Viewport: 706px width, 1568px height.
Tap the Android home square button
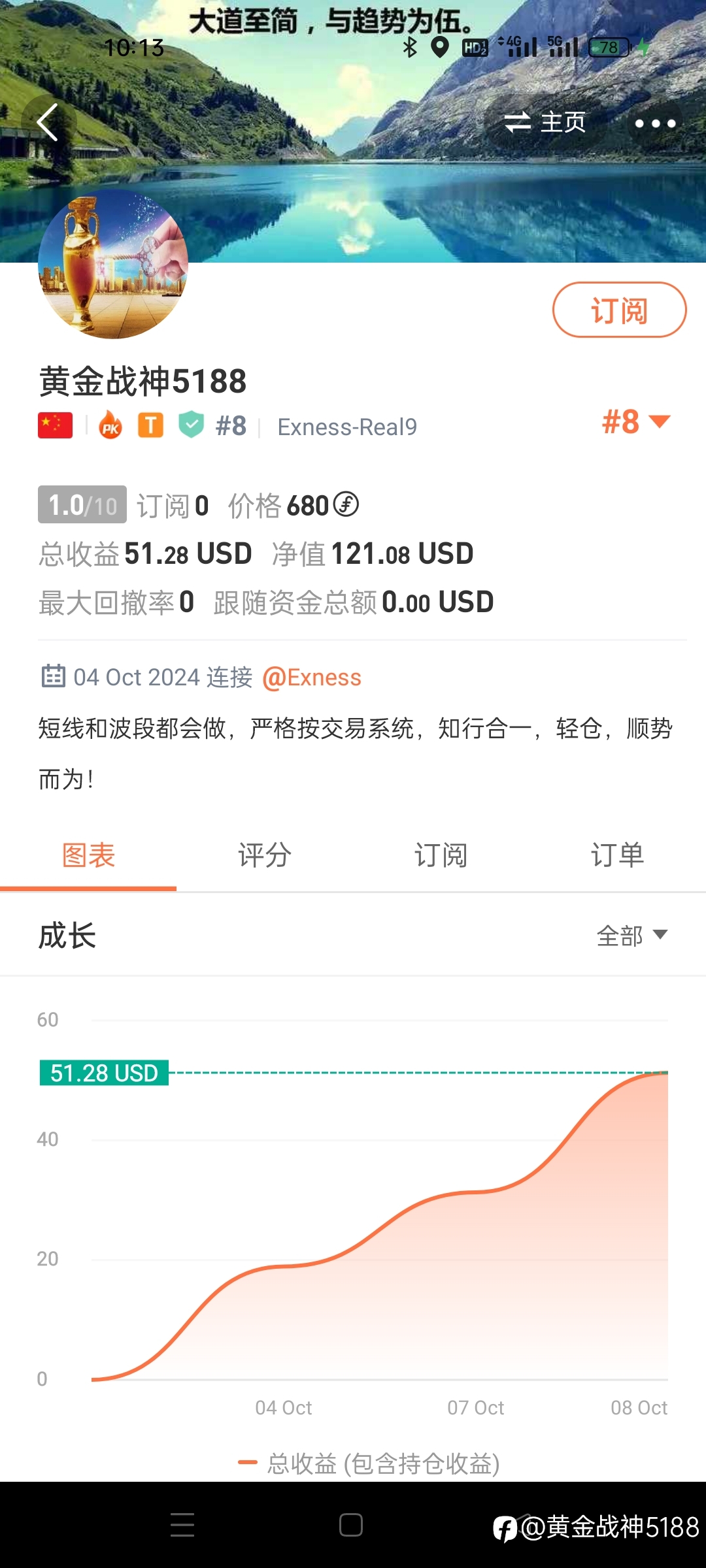pyautogui.click(x=351, y=1525)
